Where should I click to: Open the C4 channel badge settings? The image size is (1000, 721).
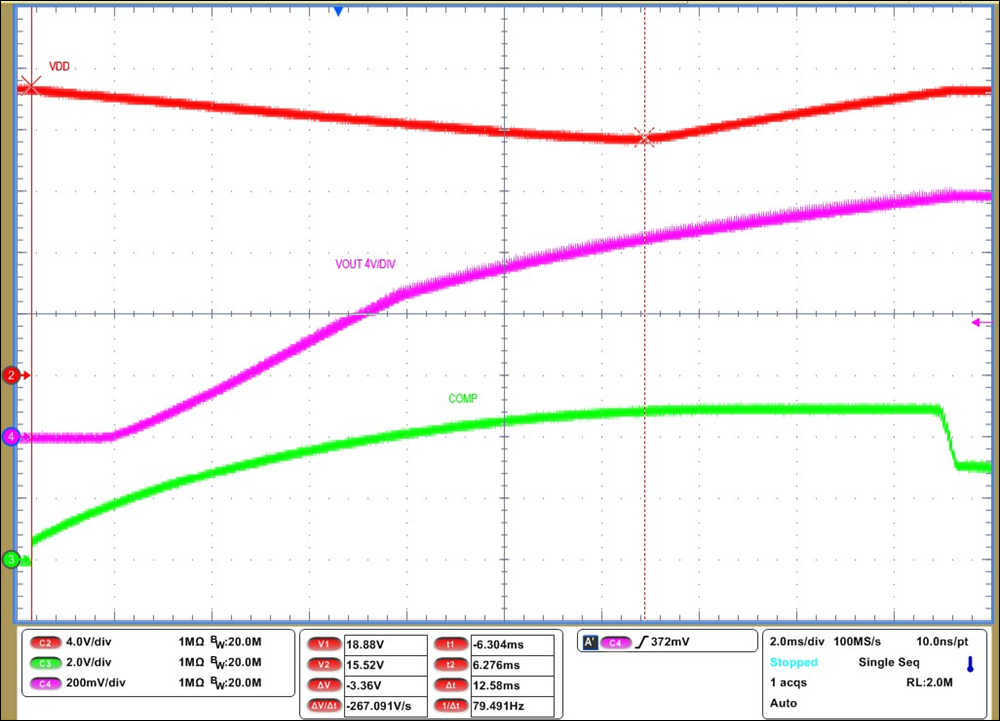tap(47, 683)
